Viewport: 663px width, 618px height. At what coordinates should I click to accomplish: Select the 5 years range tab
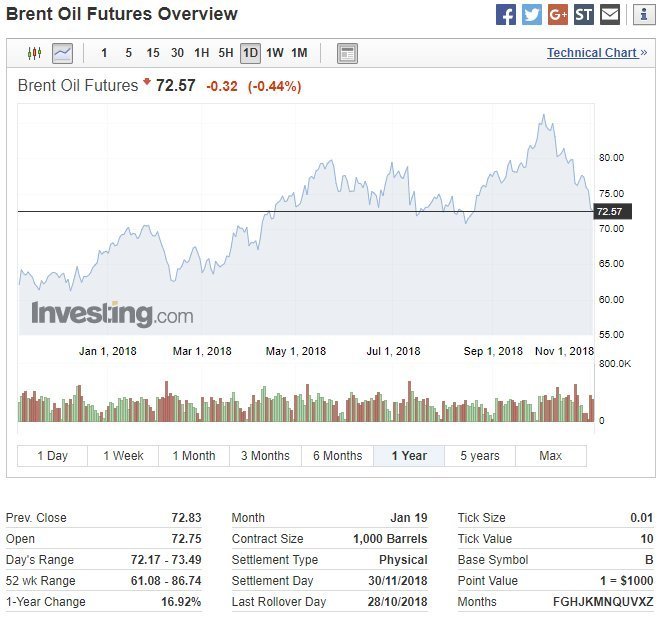(x=479, y=456)
